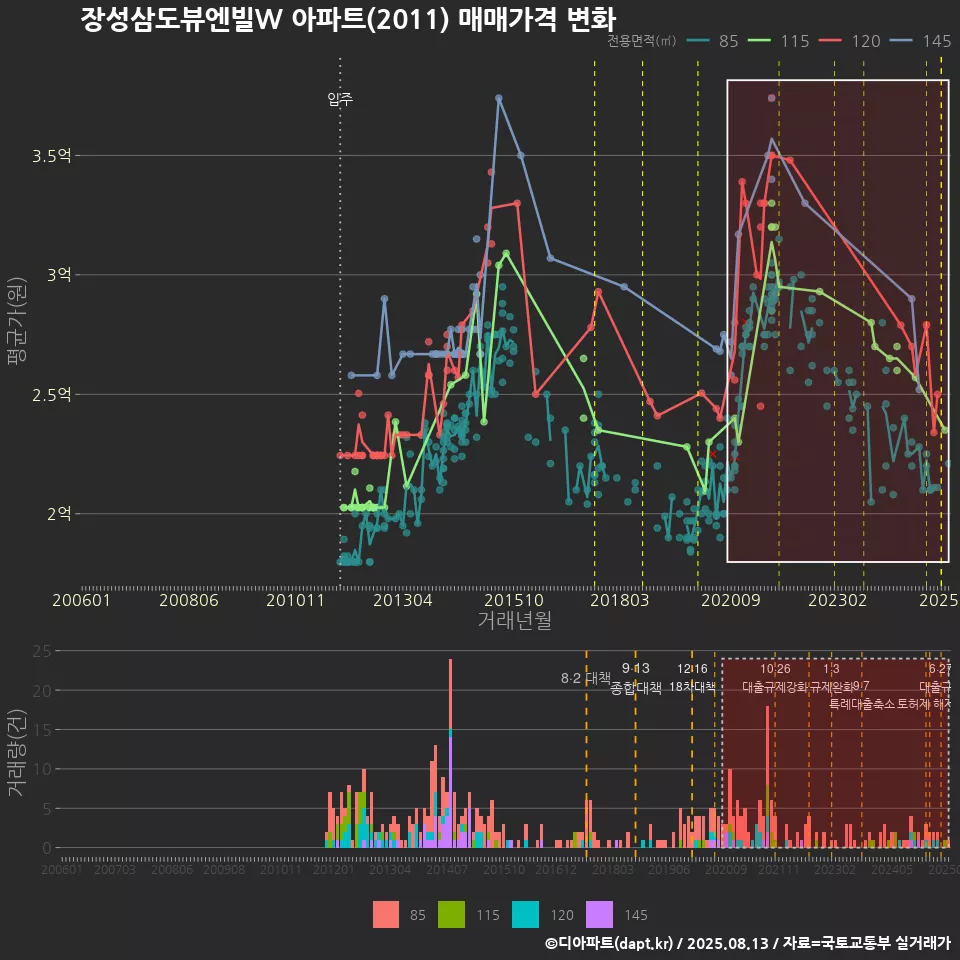
Task: Click 202111 on the volume chart x-axis
Action: click(x=779, y=869)
